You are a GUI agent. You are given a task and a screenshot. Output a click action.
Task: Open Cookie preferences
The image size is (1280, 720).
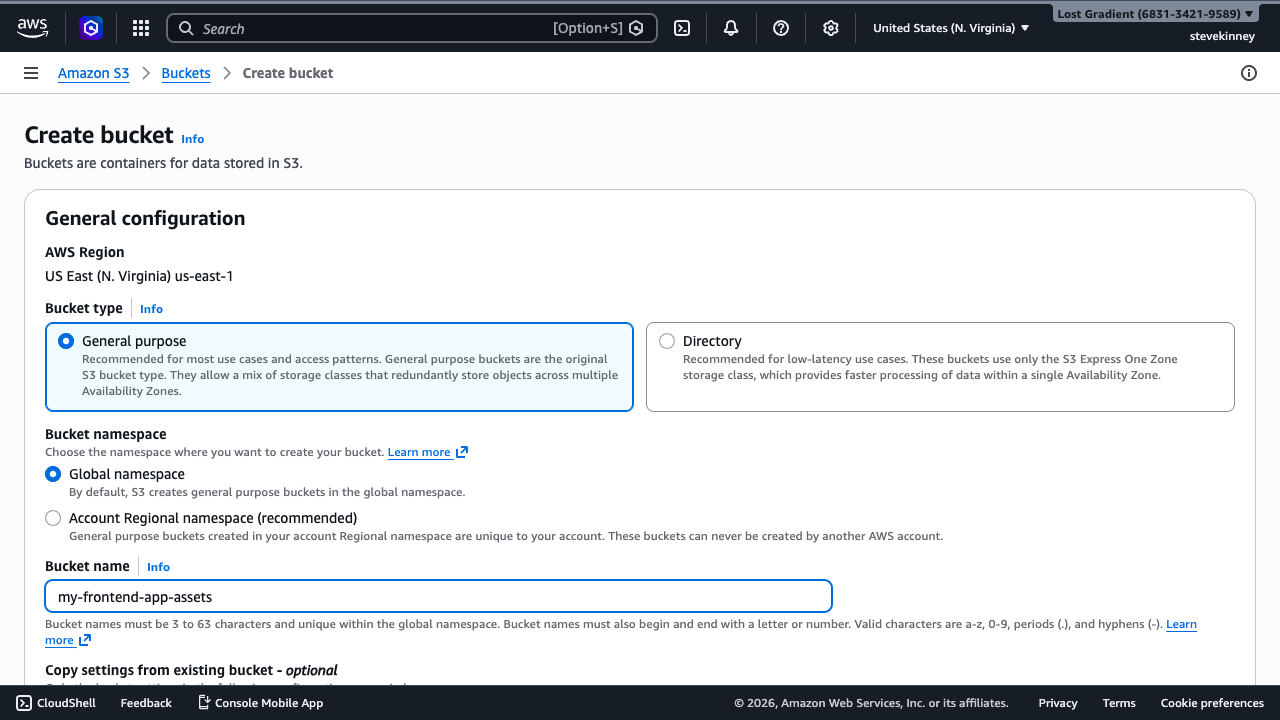pyautogui.click(x=1212, y=703)
